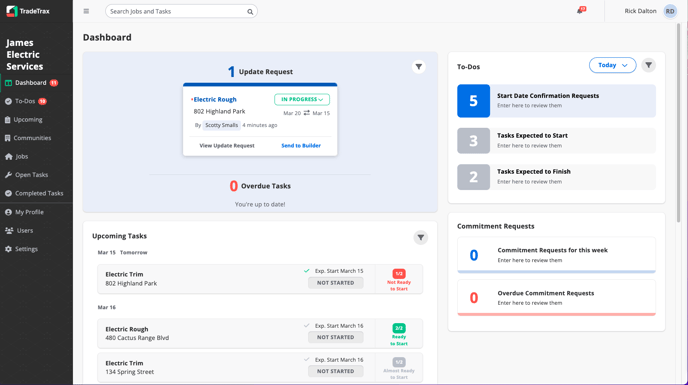
Task: Click the James Electric Services company name
Action: tap(25, 55)
